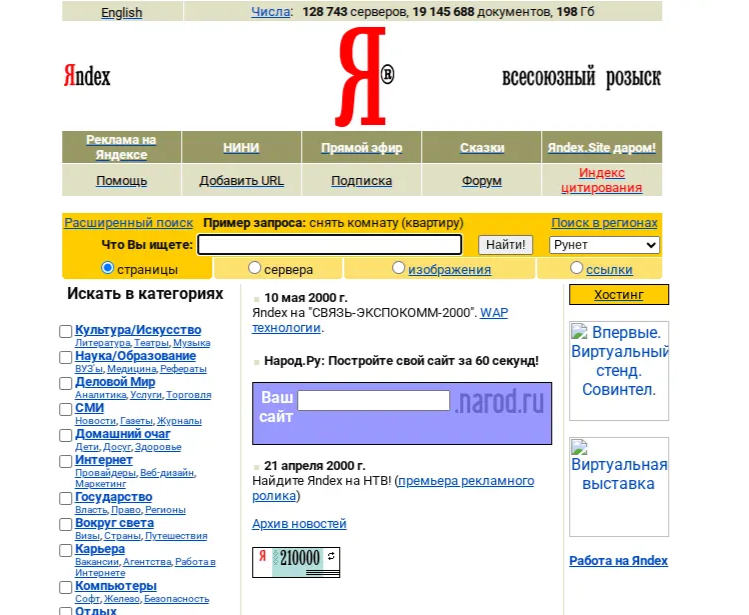Open Индекс цитирования red link

601,180
